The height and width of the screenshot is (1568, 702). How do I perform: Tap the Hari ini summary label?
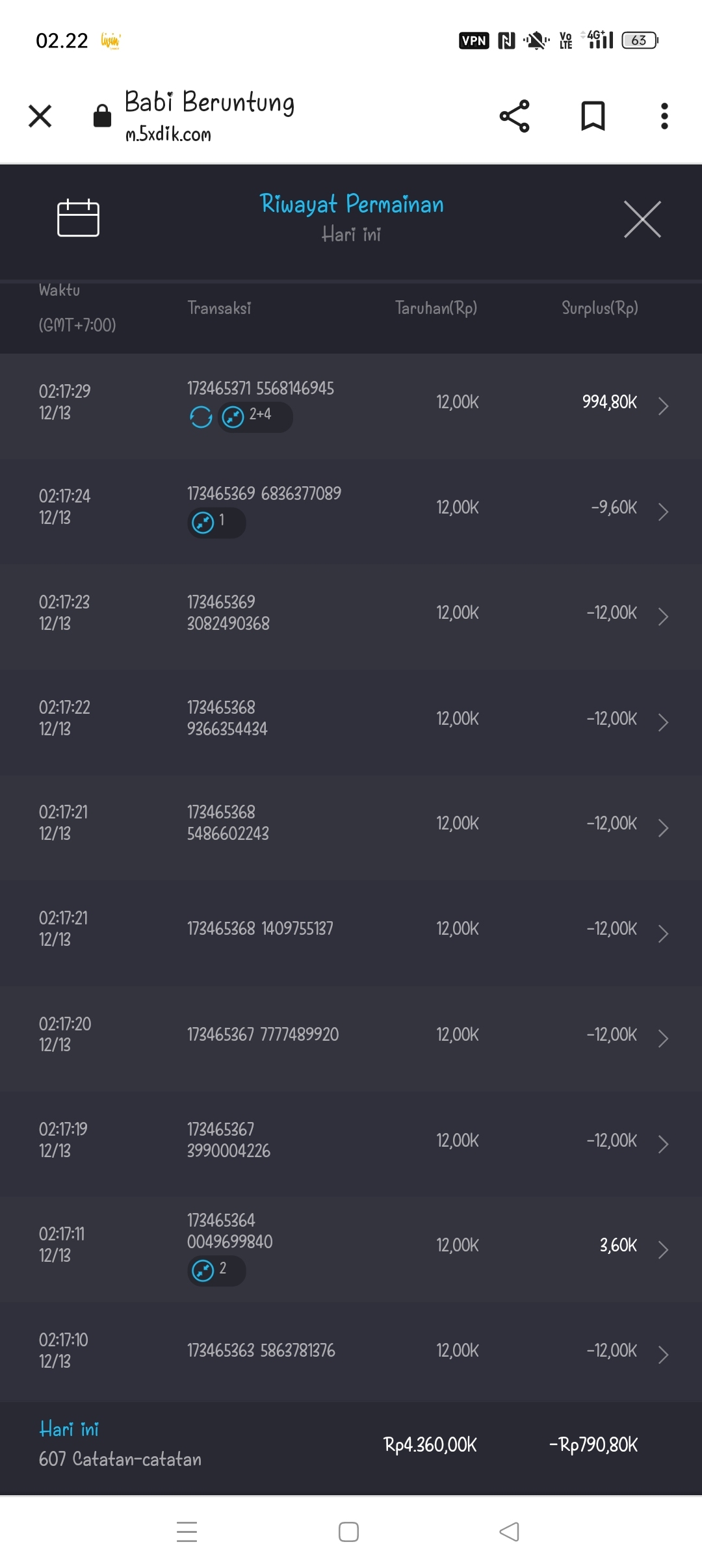click(x=69, y=1429)
